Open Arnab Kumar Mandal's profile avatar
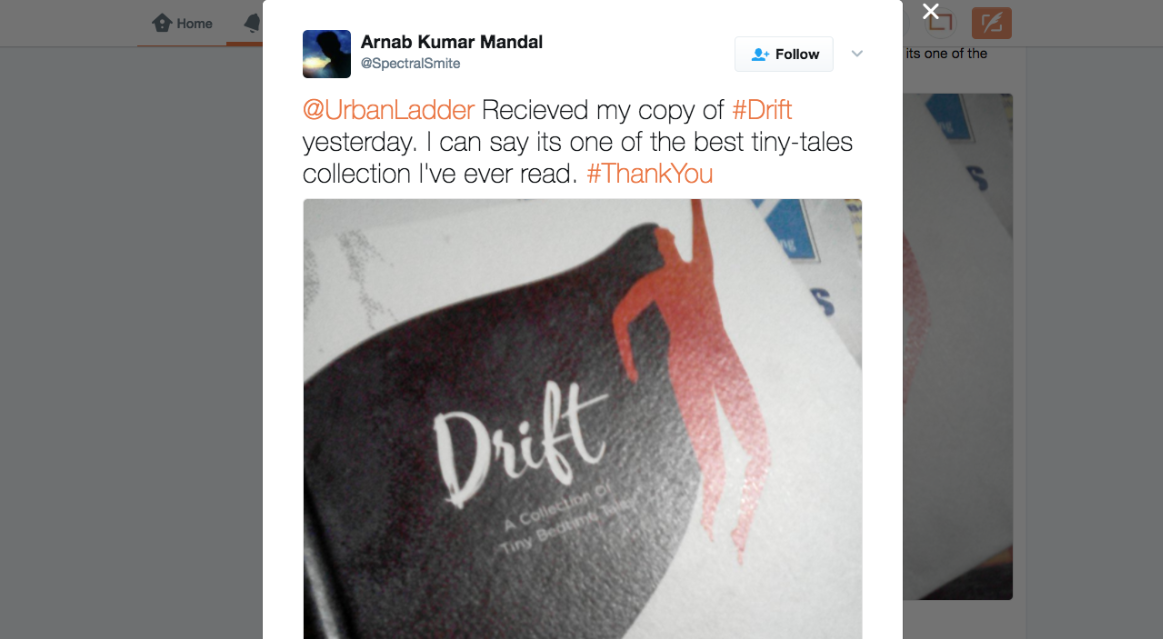Viewport: 1163px width, 639px height. click(x=326, y=54)
